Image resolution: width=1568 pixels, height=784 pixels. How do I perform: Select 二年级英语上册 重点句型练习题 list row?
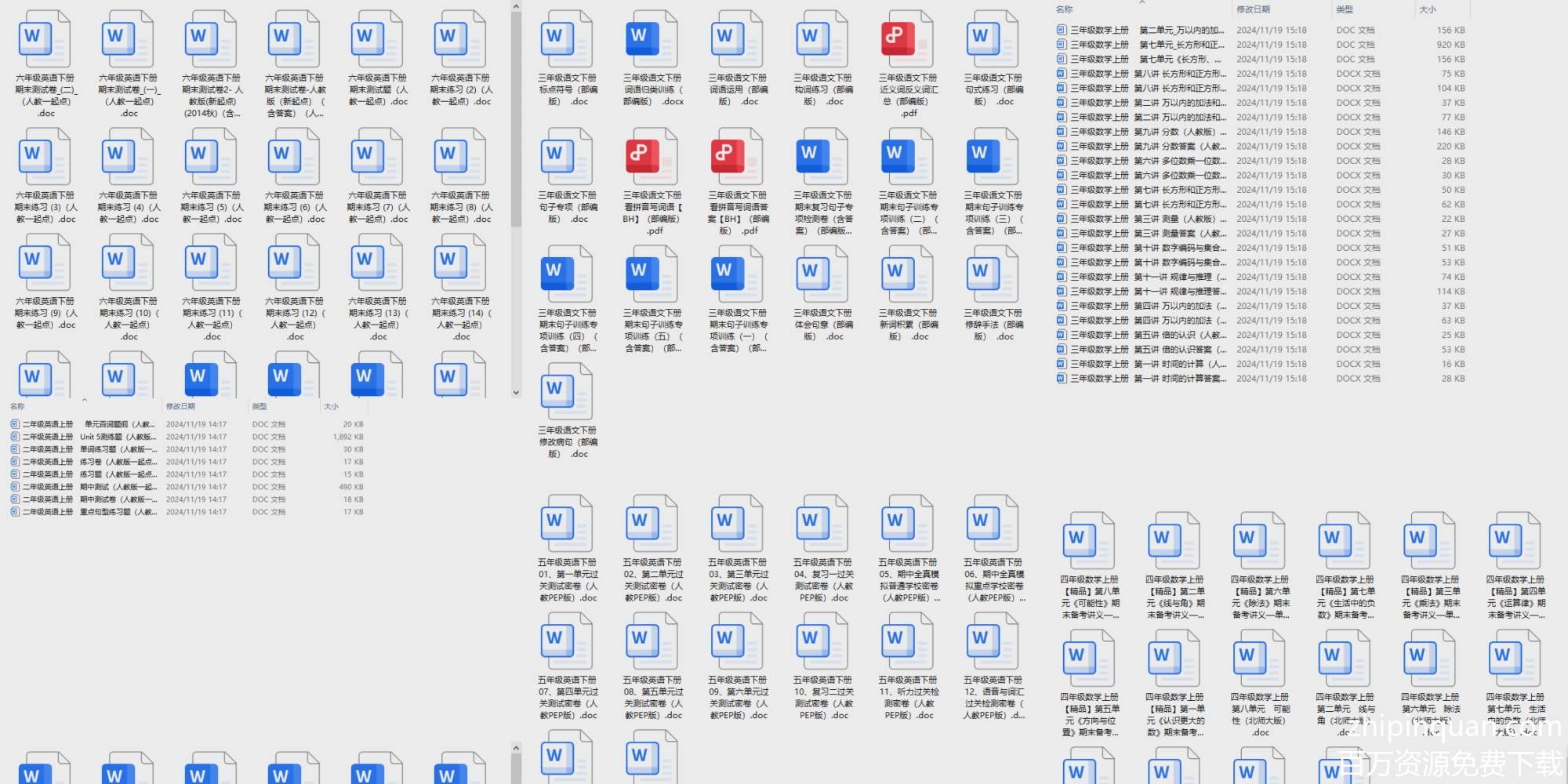coord(86,512)
